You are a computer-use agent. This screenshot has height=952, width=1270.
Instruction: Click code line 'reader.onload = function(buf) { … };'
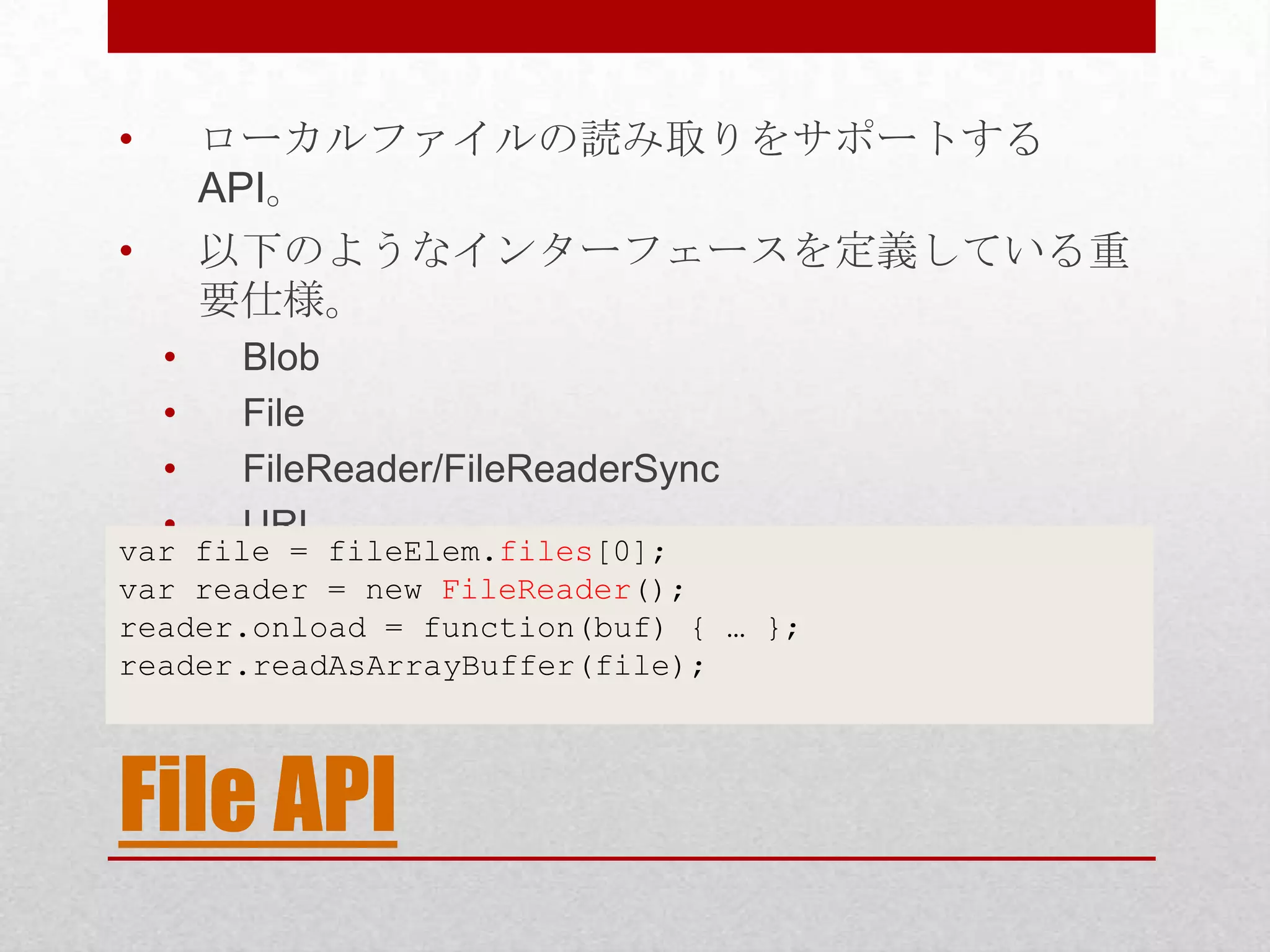[x=459, y=628]
